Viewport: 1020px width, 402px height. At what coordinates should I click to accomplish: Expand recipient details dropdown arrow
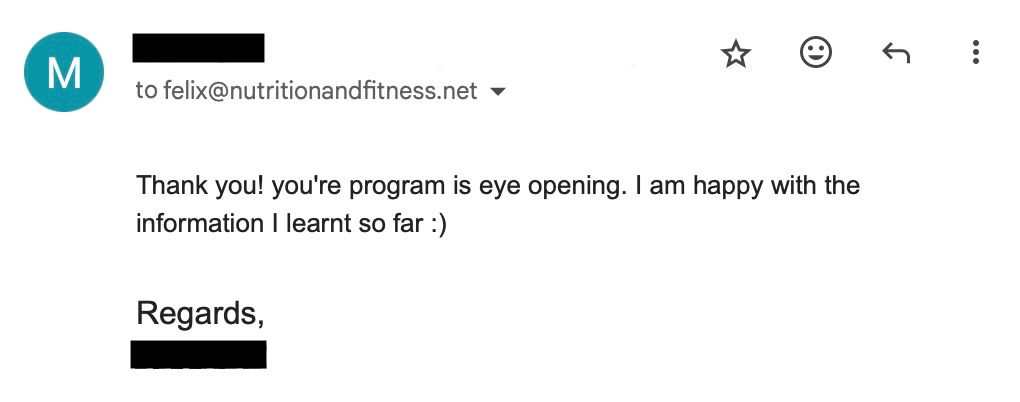[497, 92]
